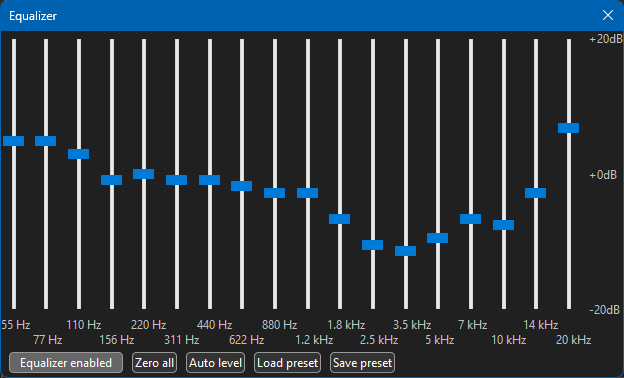The image size is (624, 378).
Task: Open the Load preset dialog
Action: point(287,362)
